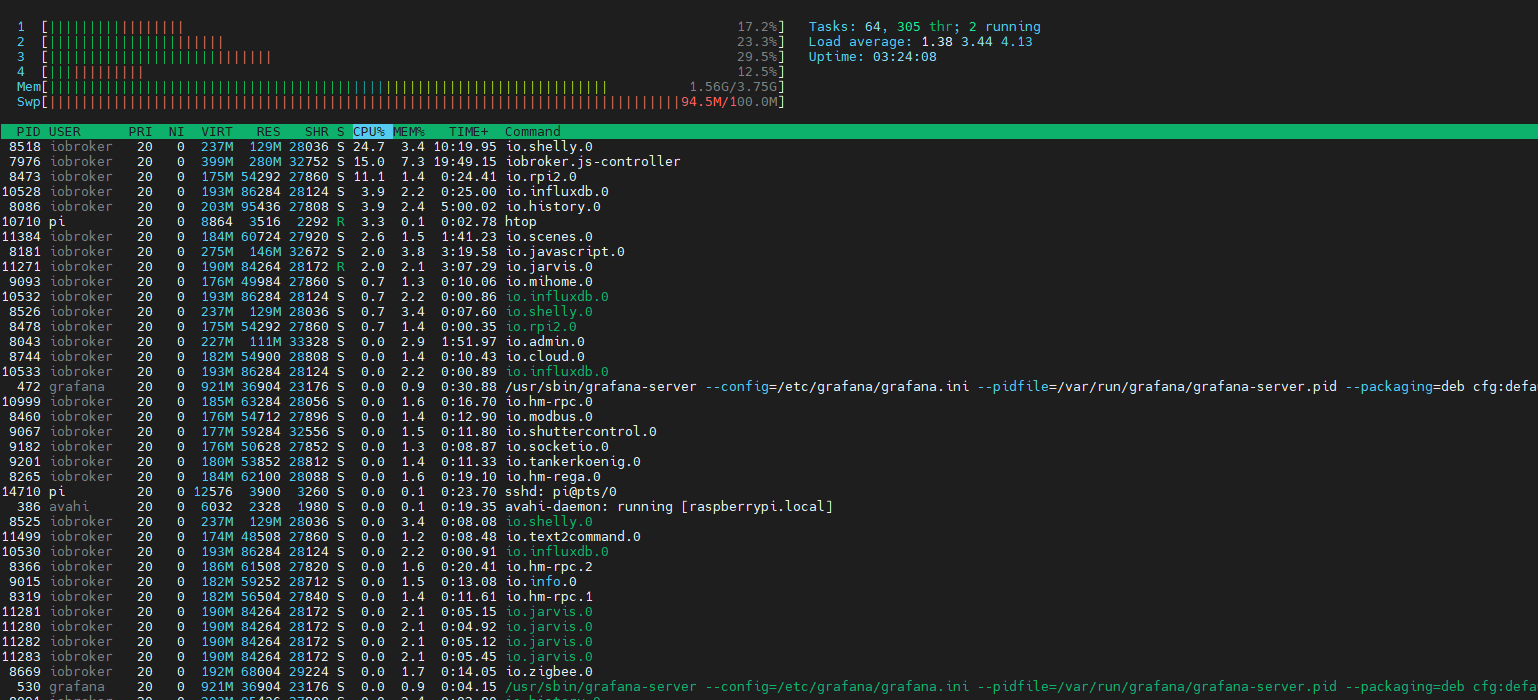Sort by the RES column header

tap(268, 132)
